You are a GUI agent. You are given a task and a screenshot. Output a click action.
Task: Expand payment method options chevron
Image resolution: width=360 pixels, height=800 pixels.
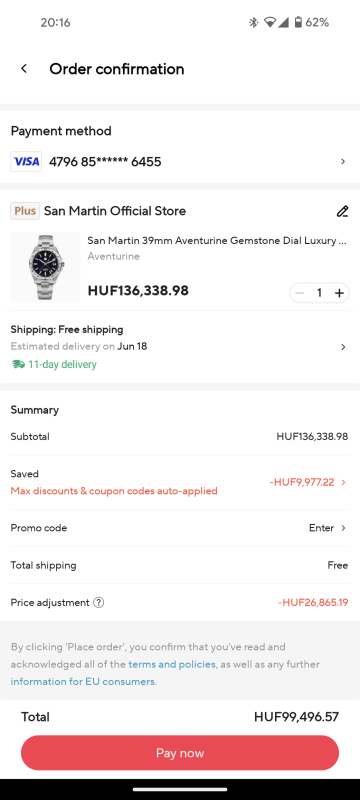(x=343, y=162)
